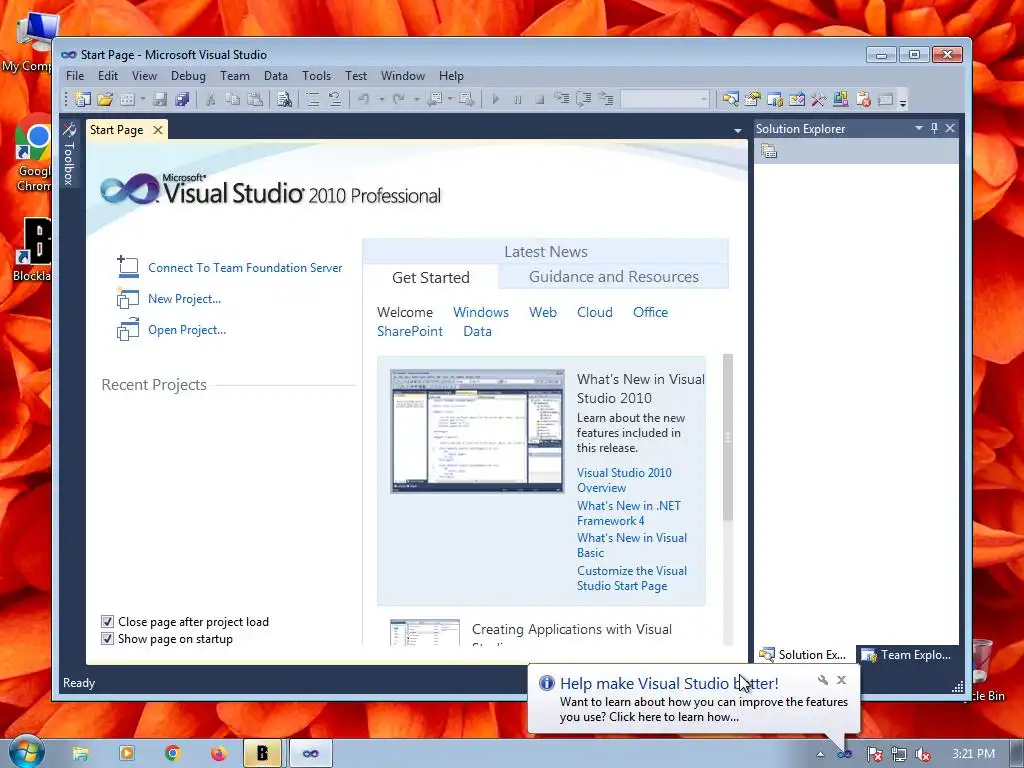Viewport: 1024px width, 768px height.
Task: Click the Break All pause icon
Action: coord(517,99)
